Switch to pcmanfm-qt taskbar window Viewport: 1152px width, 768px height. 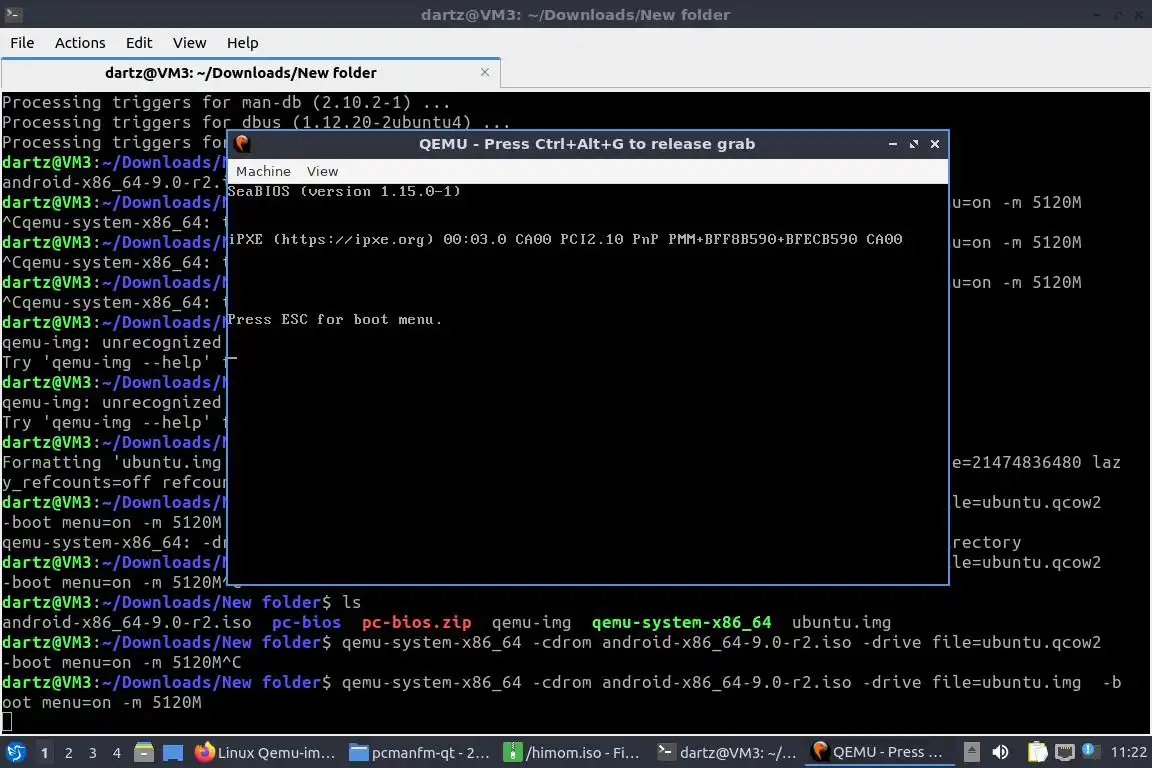point(420,753)
